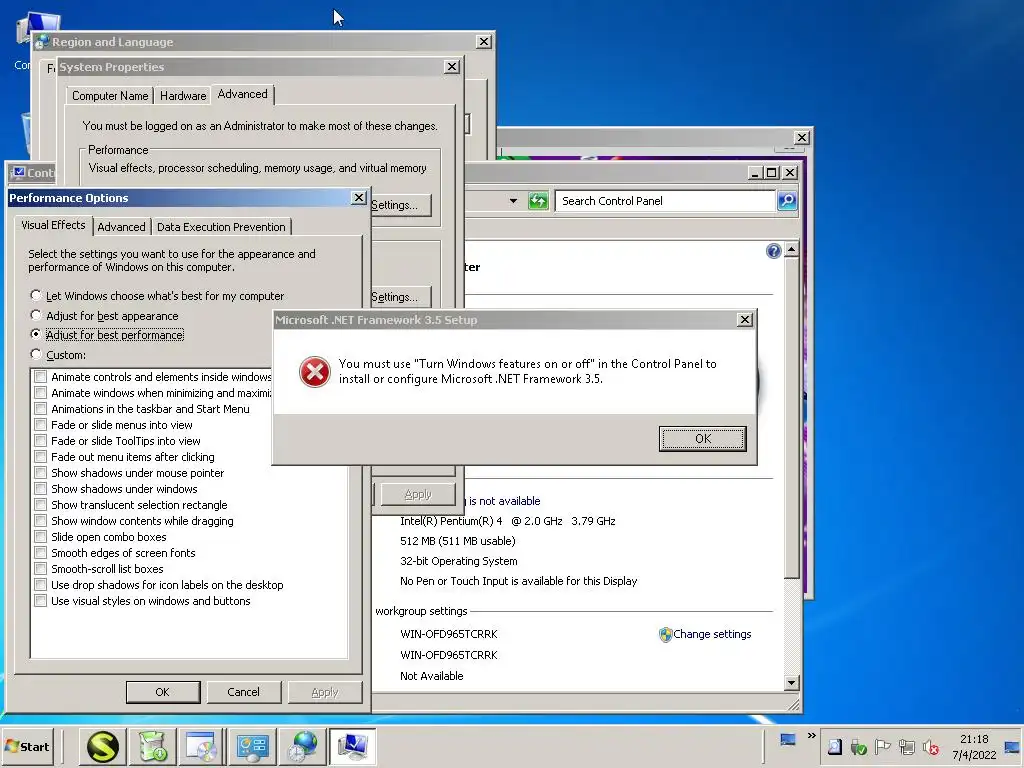The width and height of the screenshot is (1024, 768).
Task: Click the desktop toolbar monitor icon beside the chevron
Action: [788, 739]
